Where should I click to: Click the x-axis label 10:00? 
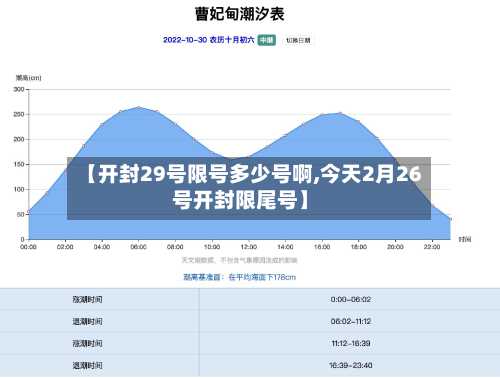[x=212, y=247]
